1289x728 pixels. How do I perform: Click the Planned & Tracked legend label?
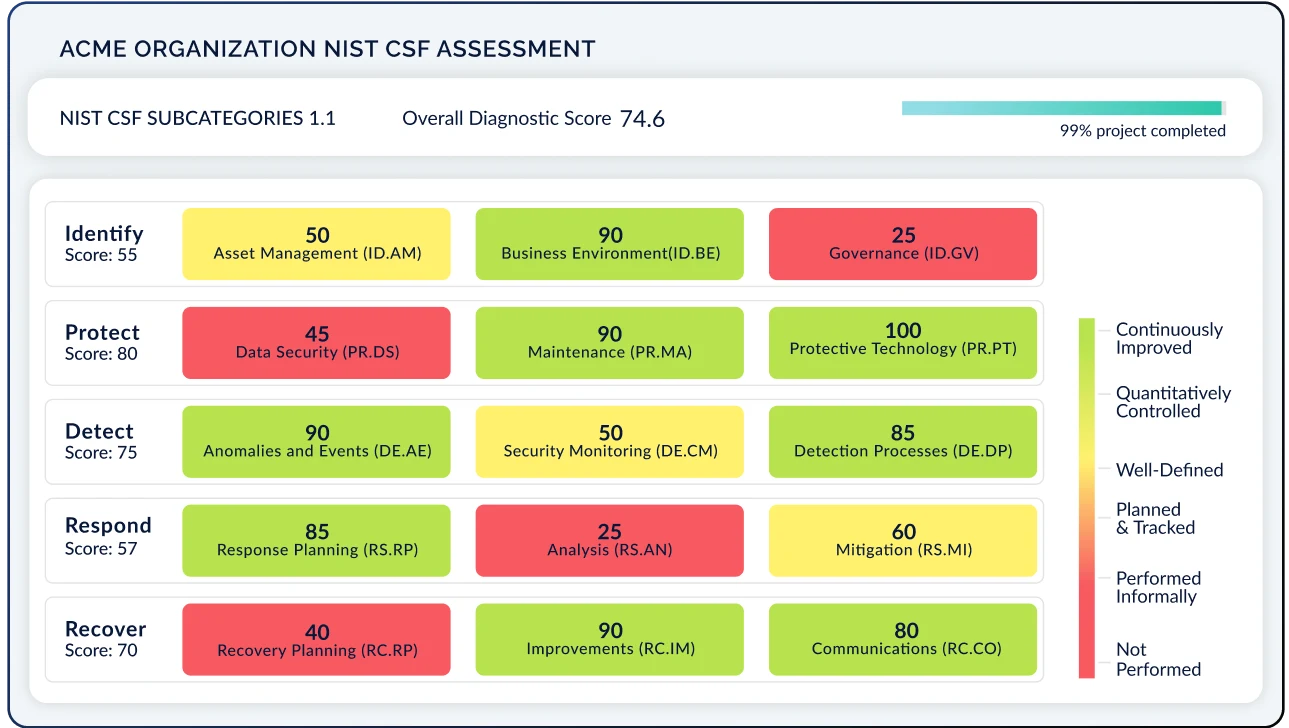tap(1155, 518)
